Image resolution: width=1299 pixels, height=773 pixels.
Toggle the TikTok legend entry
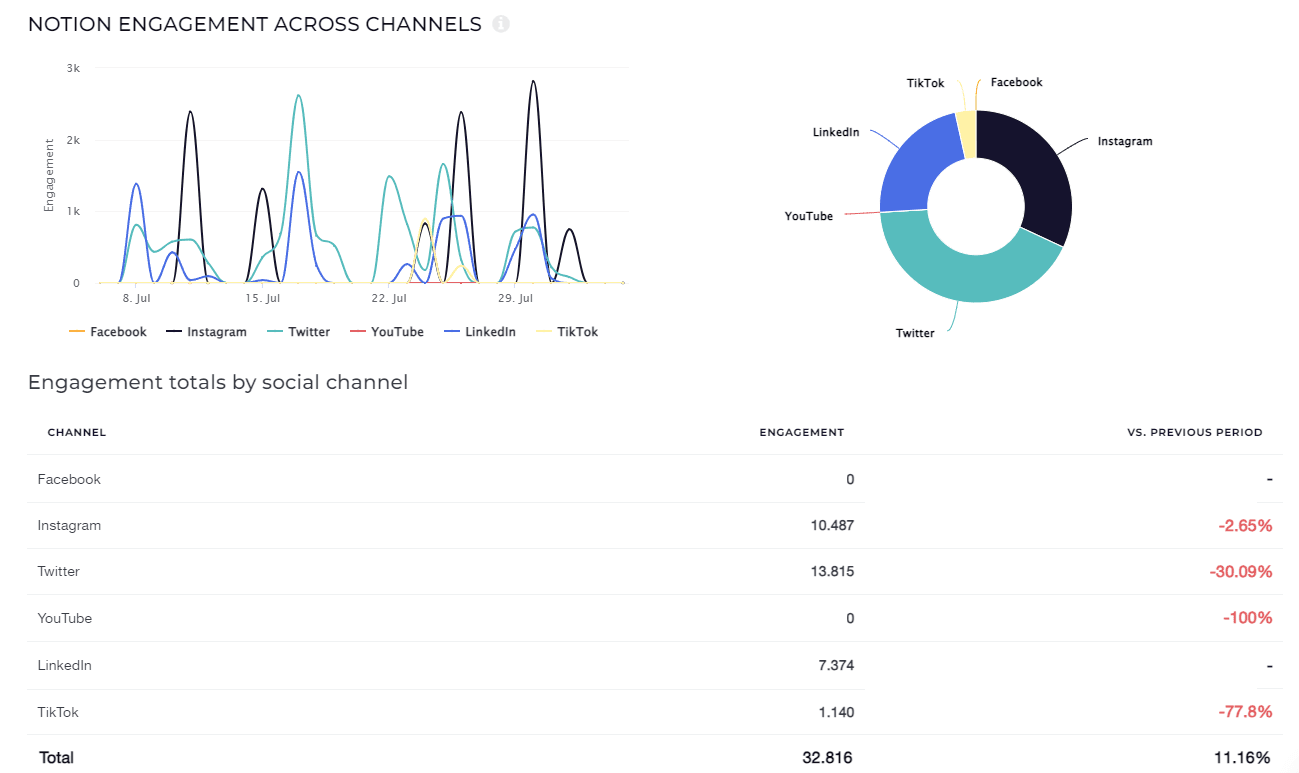click(567, 332)
